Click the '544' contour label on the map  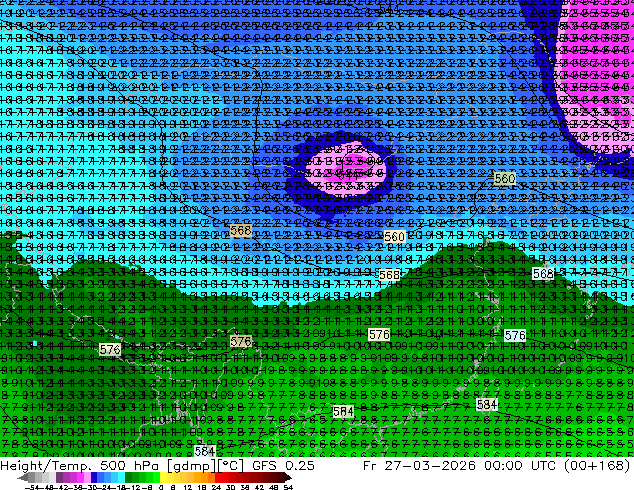389,7
